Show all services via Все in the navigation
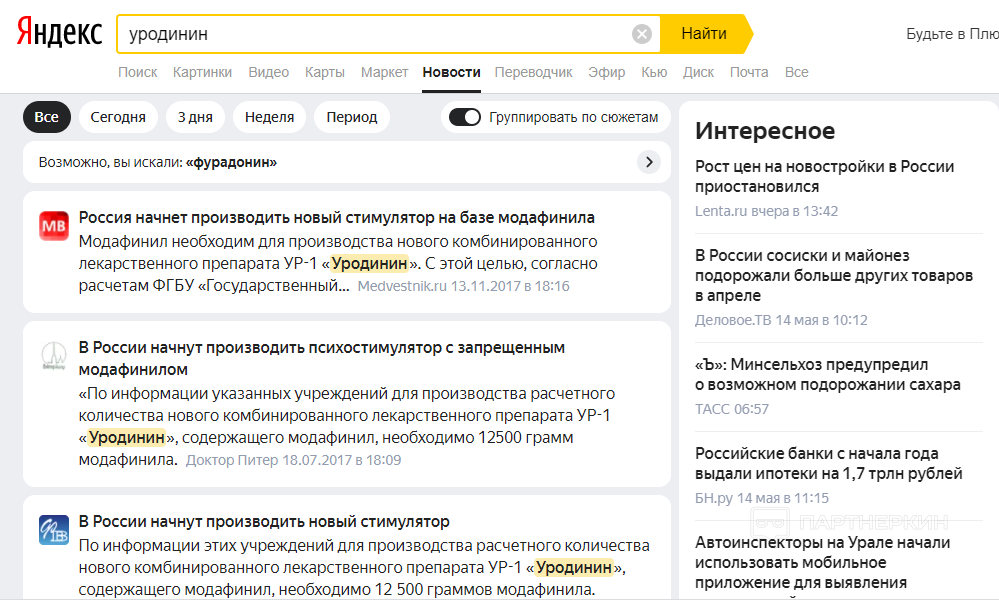The height and width of the screenshot is (600, 999). point(796,72)
